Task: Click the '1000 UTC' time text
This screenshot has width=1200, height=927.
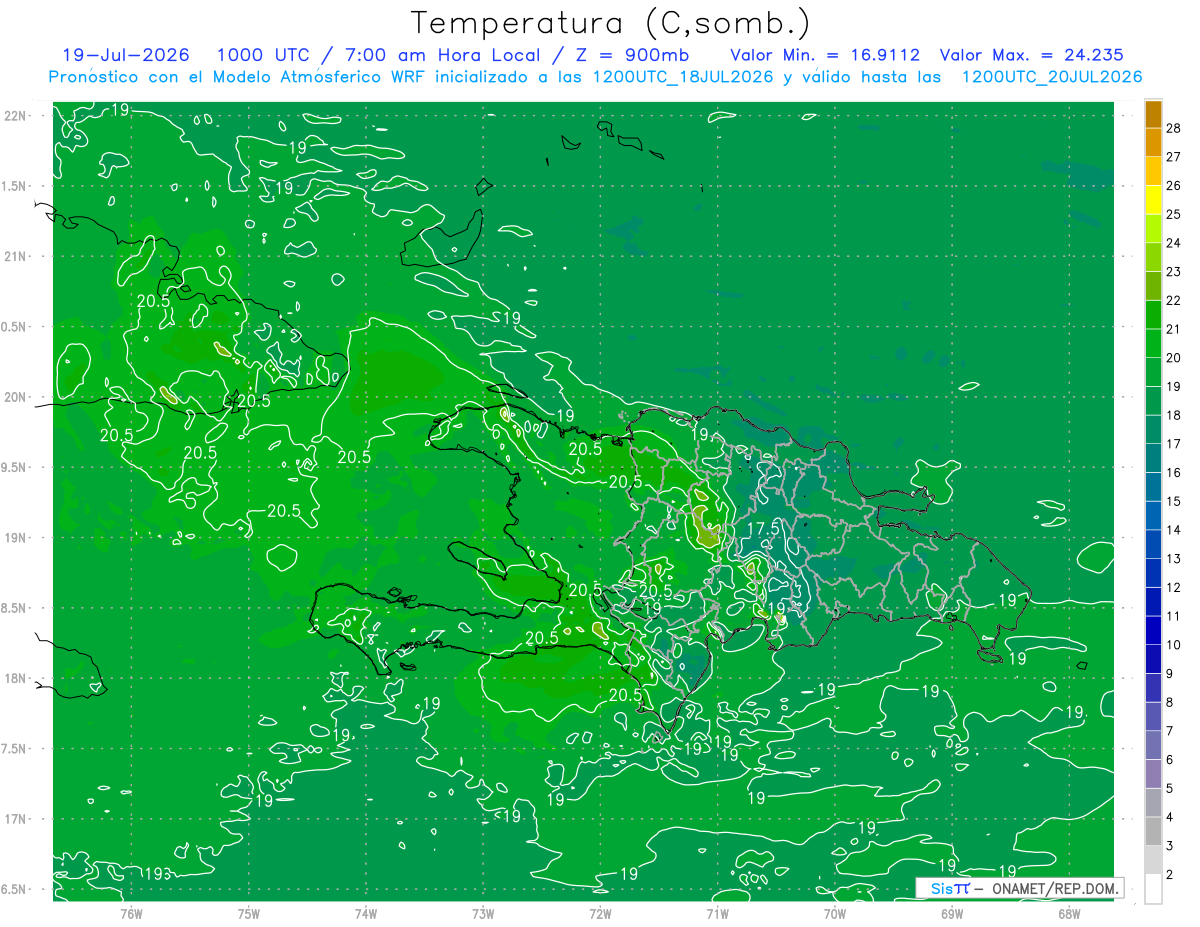Action: coord(262,55)
